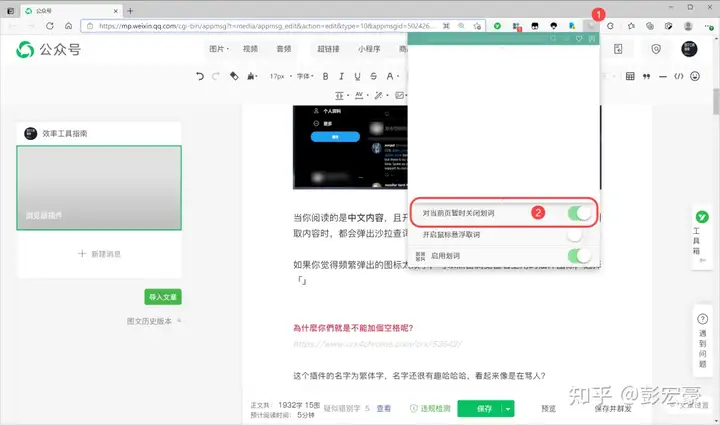720x425 pixels.
Task: Open the 遇到问题 help panel
Action: coord(702,341)
